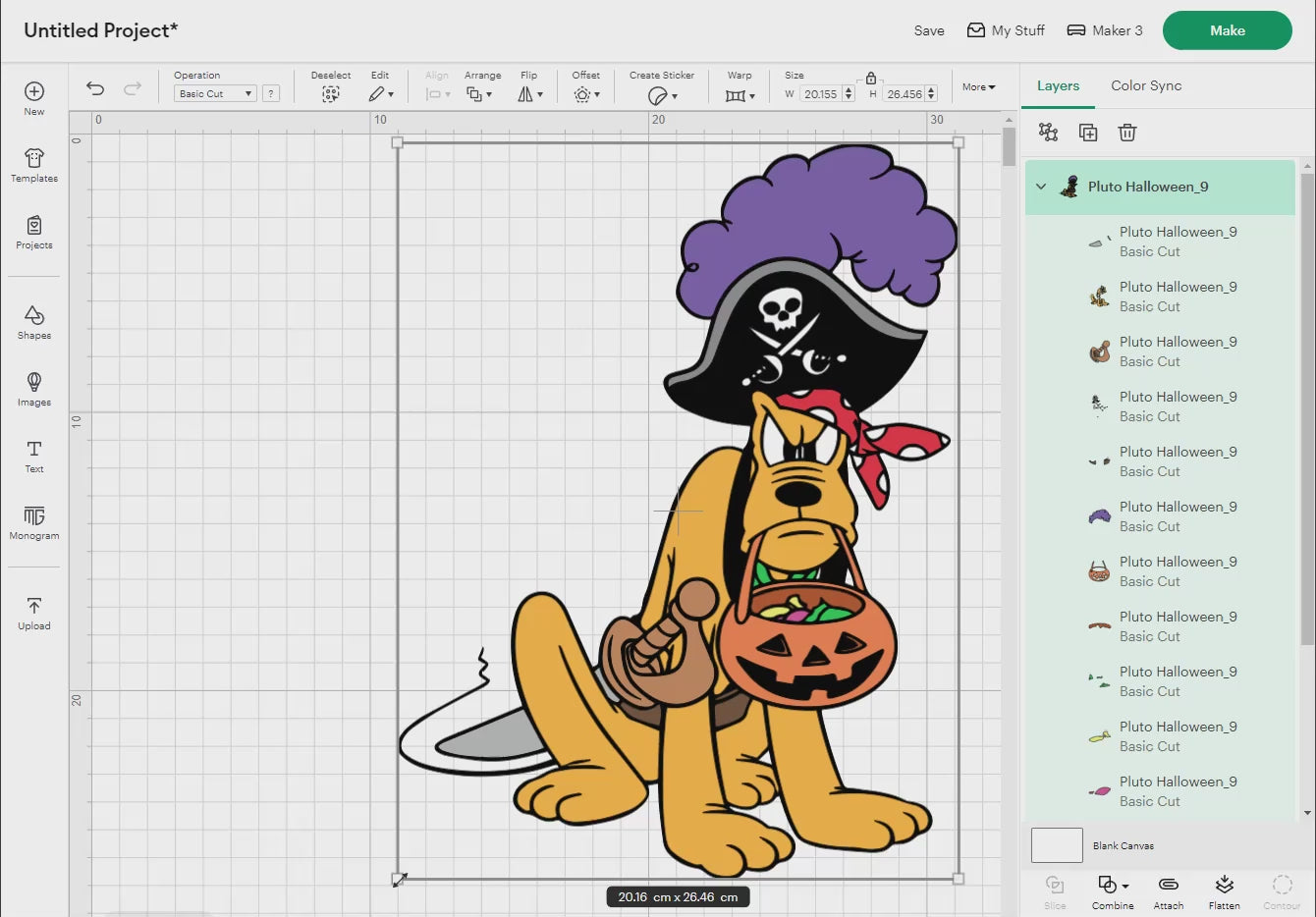Viewport: 1316px width, 917px height.
Task: Open Projects from the left sidebar
Action: 34,232
